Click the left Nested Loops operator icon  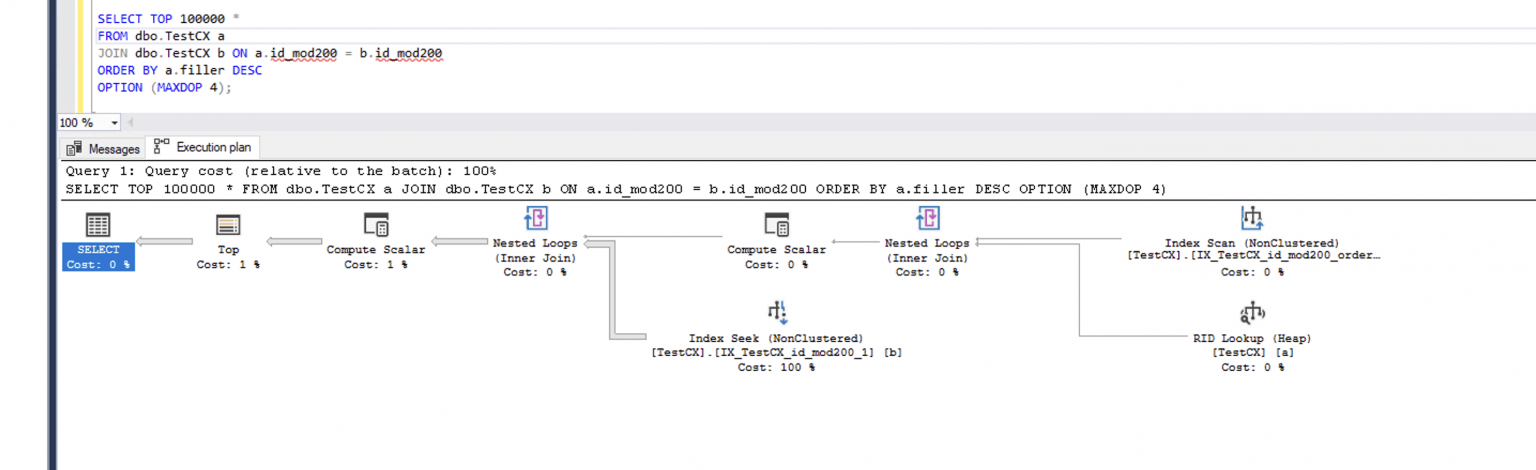(x=535, y=219)
